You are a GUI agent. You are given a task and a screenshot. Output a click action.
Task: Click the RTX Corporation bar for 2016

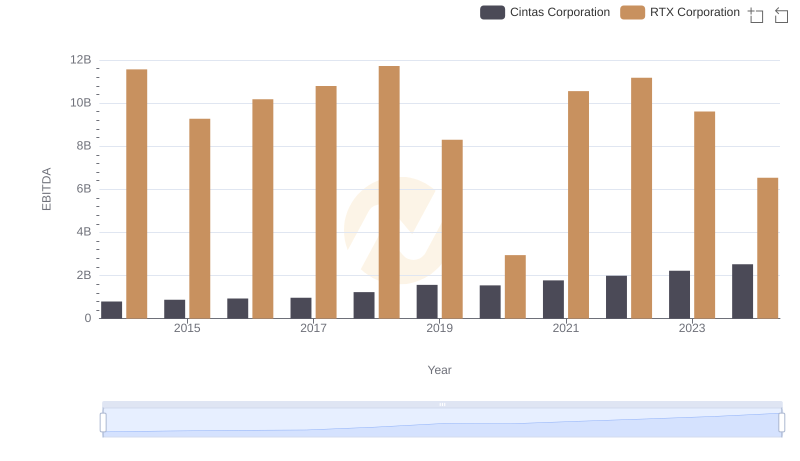coord(263,209)
